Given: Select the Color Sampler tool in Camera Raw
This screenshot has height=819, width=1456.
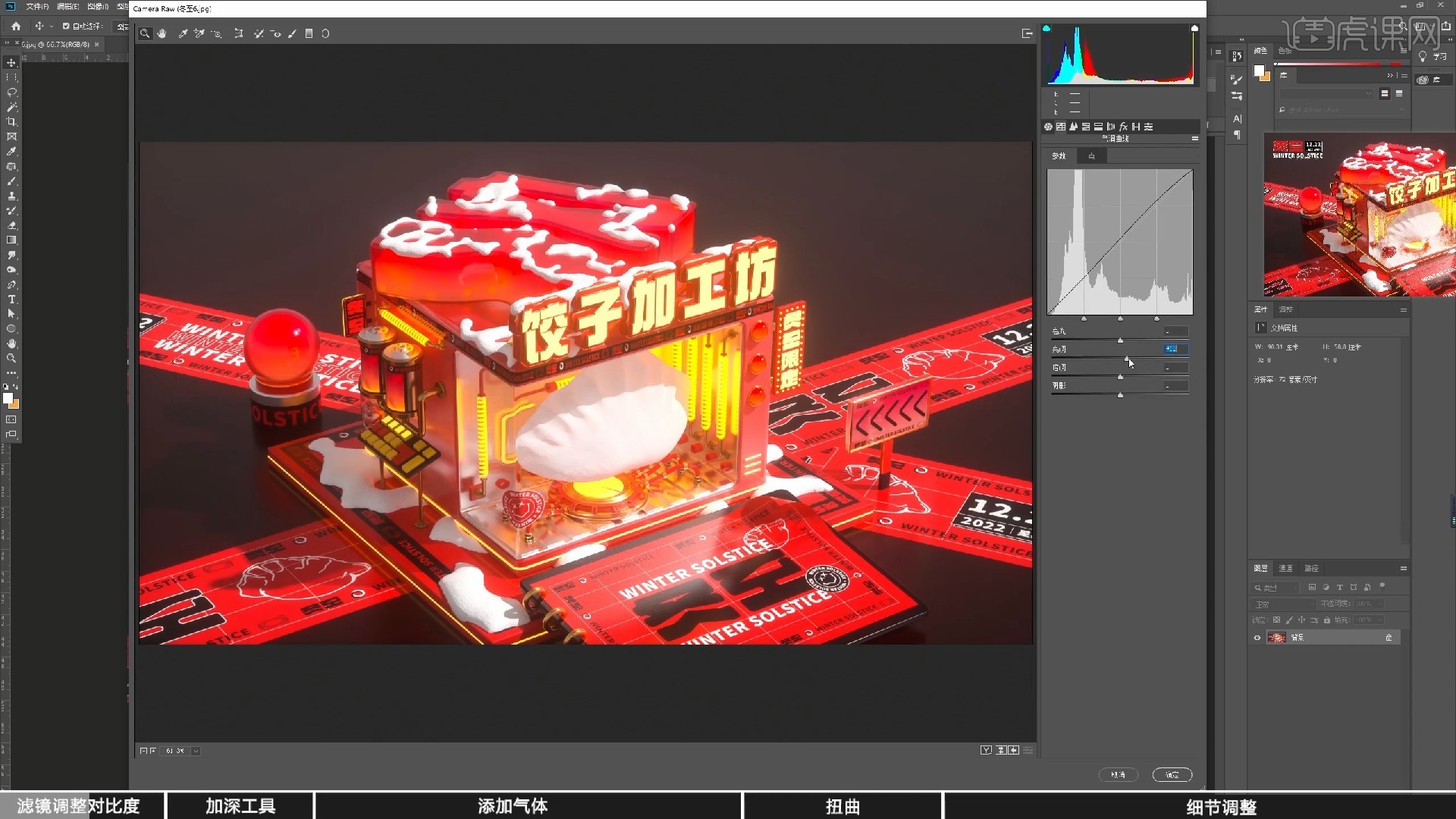Looking at the screenshot, I should (x=199, y=33).
